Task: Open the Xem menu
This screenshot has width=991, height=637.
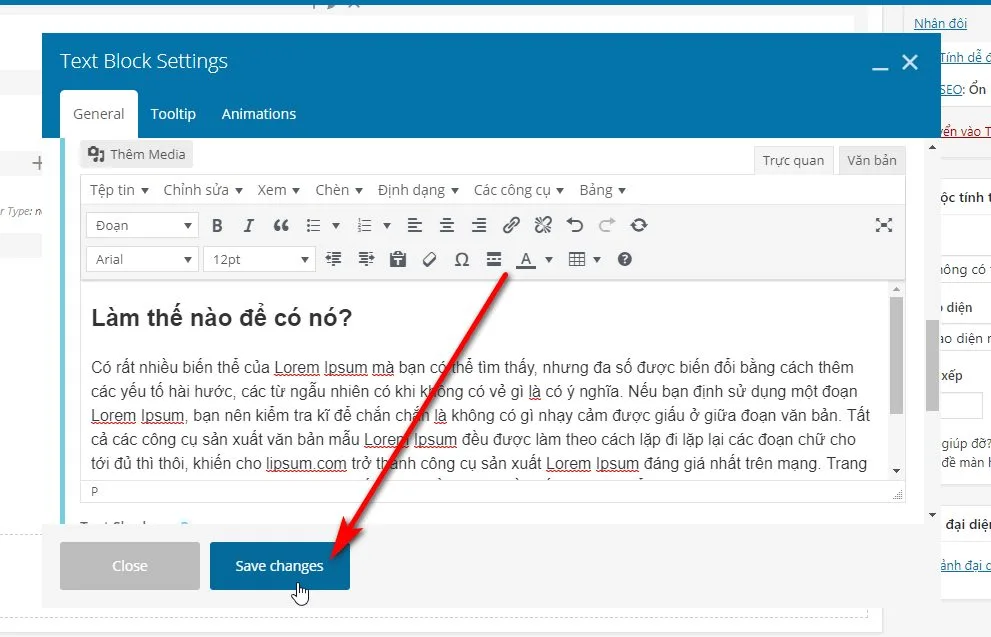Action: coord(278,190)
